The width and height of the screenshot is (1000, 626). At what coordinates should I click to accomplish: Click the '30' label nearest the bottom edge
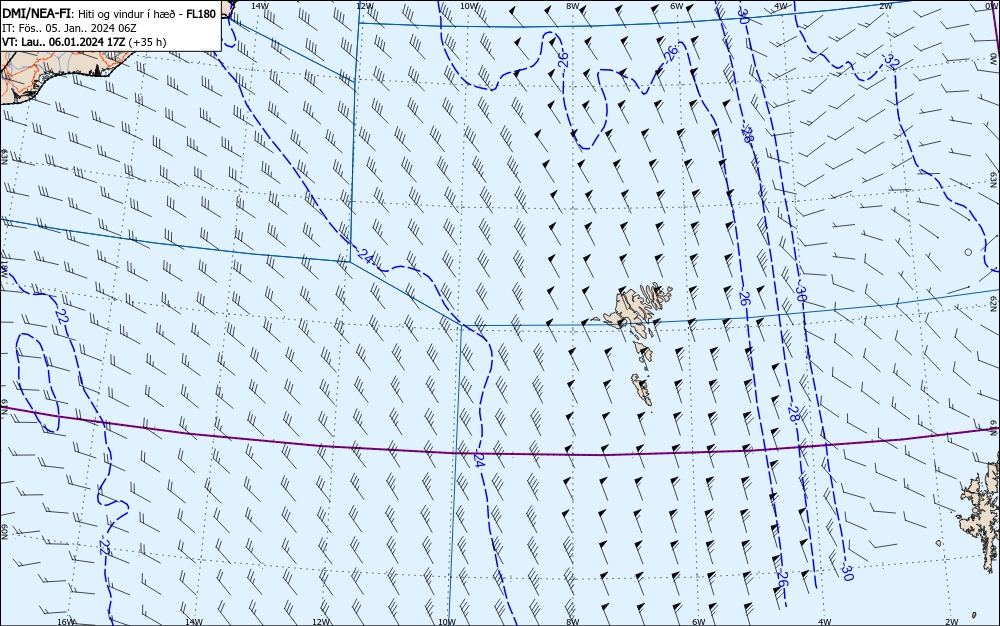tap(847, 572)
